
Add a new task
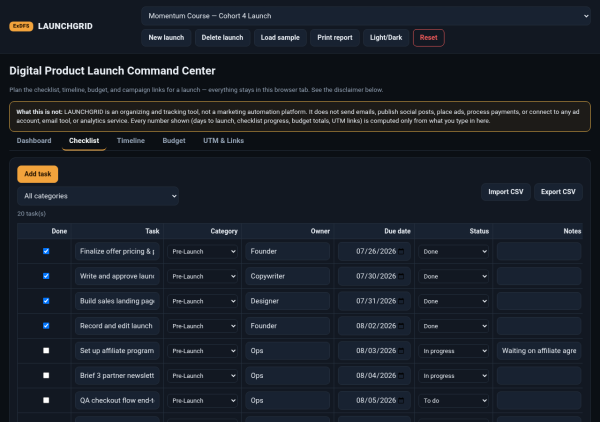[x=38, y=174]
